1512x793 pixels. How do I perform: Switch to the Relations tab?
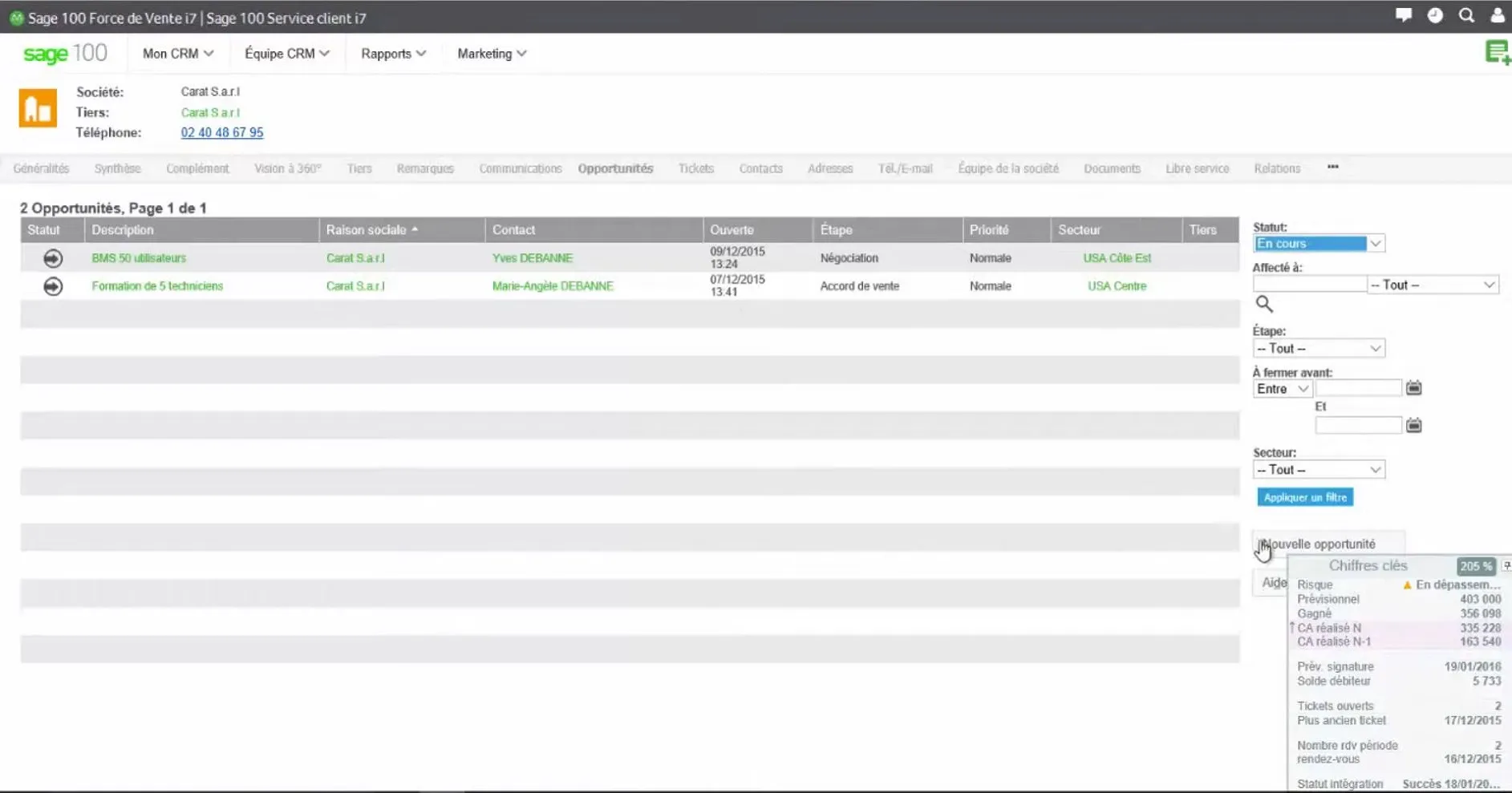tap(1278, 168)
